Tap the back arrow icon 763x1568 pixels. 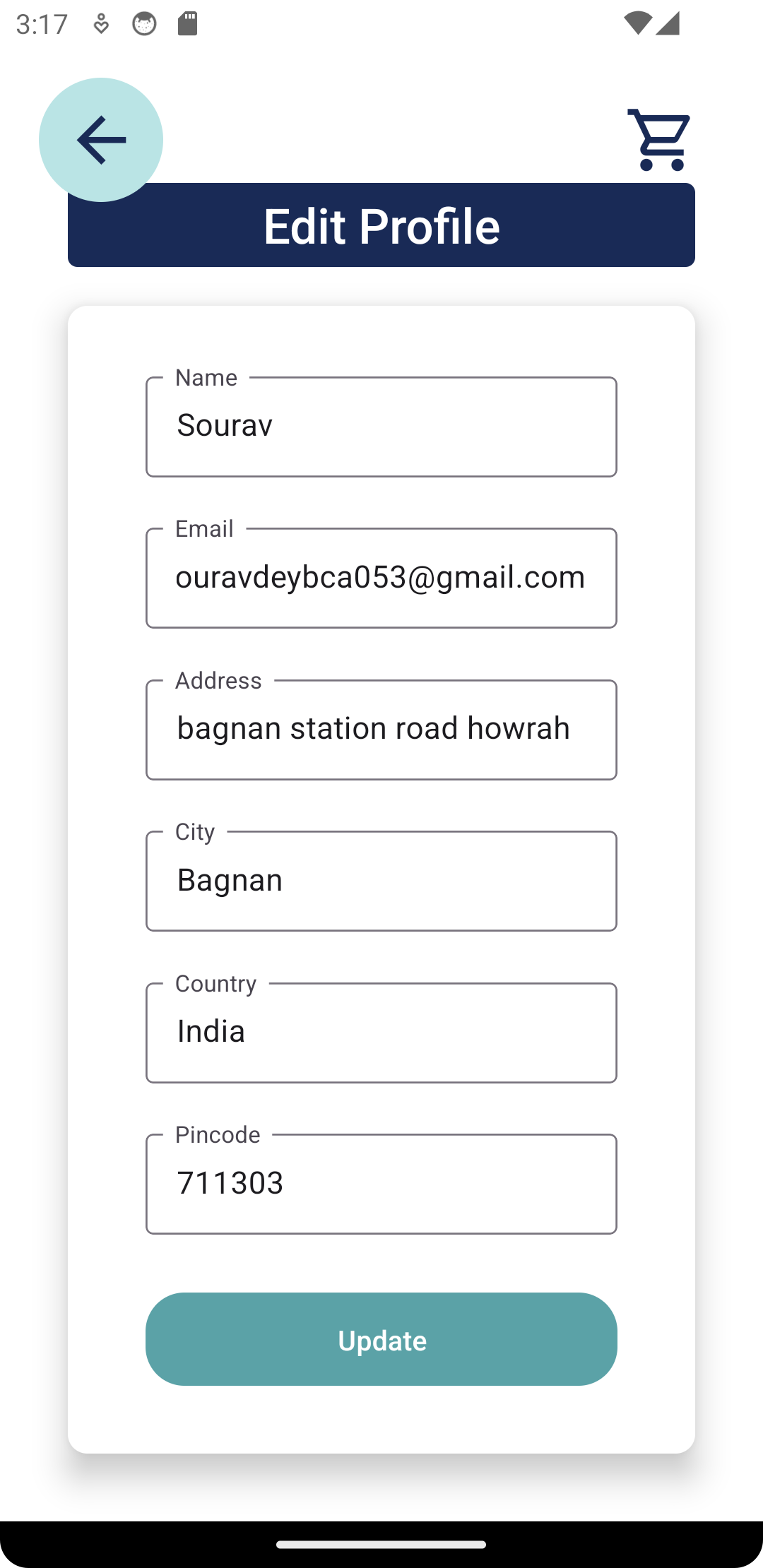click(101, 140)
